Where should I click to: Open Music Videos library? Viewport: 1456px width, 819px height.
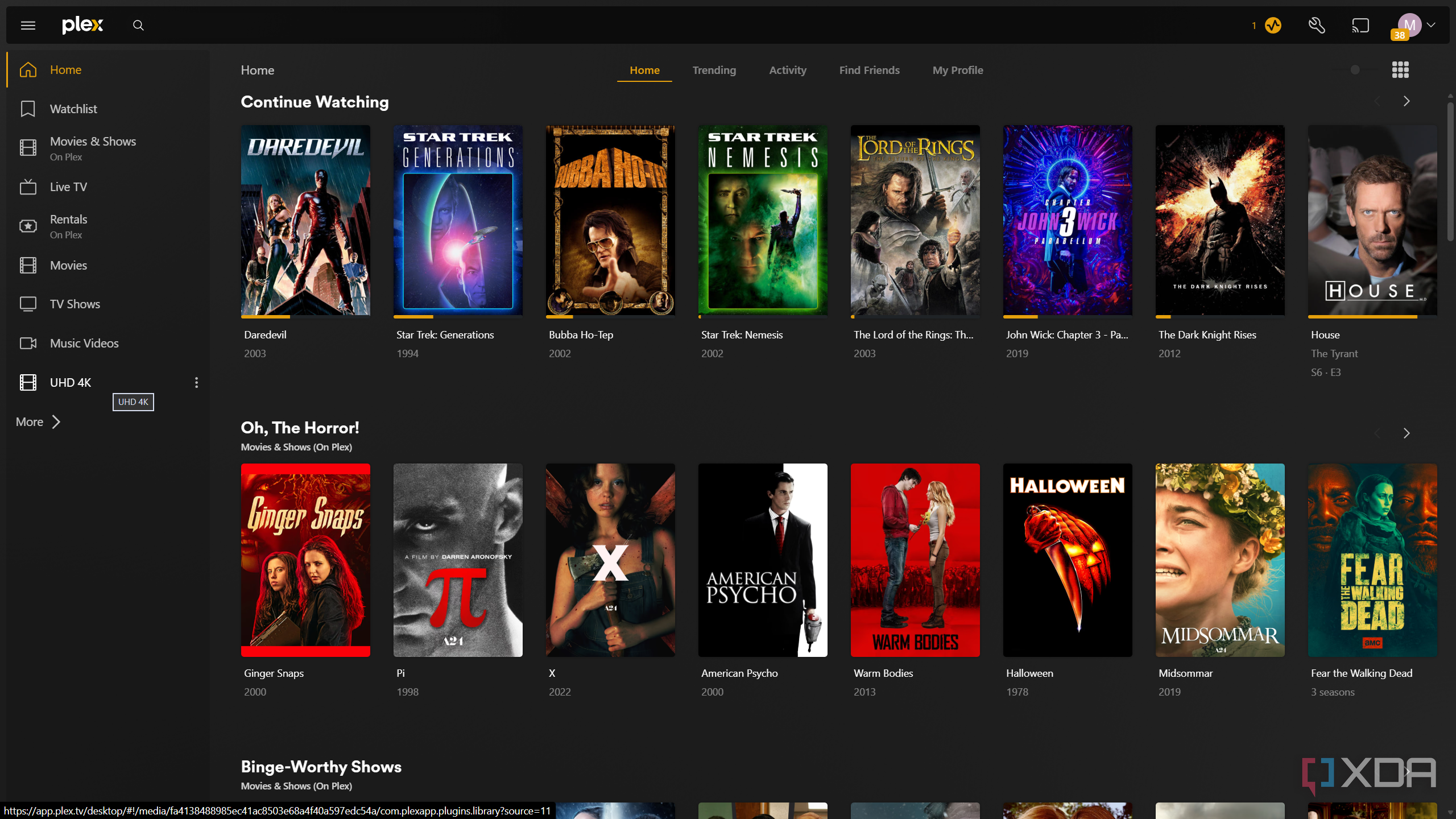[x=108, y=343]
